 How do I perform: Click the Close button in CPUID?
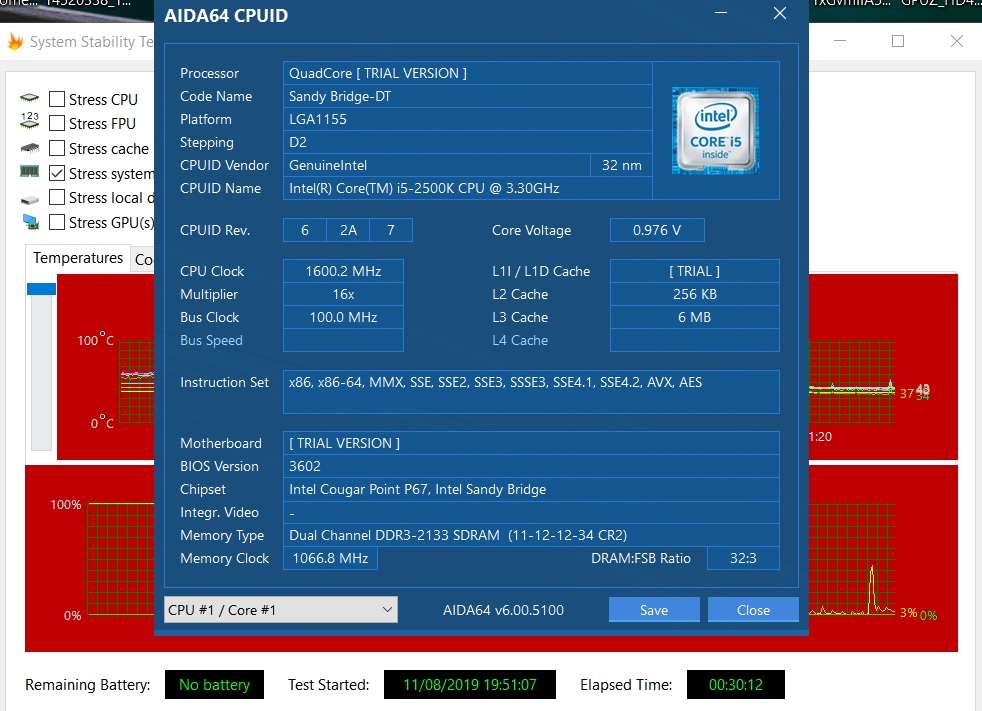[753, 610]
